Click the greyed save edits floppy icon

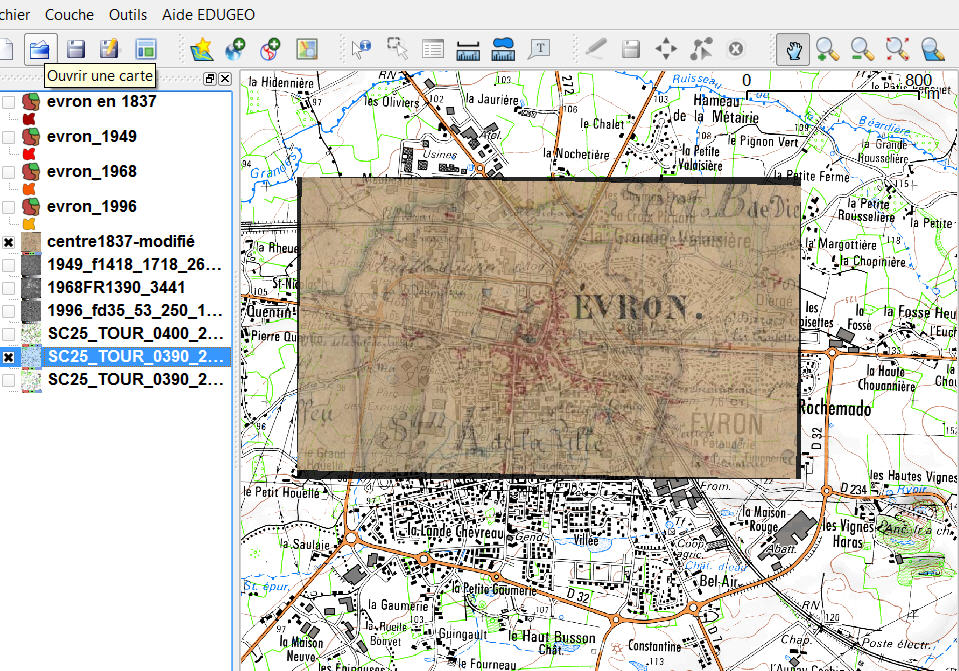[x=631, y=48]
